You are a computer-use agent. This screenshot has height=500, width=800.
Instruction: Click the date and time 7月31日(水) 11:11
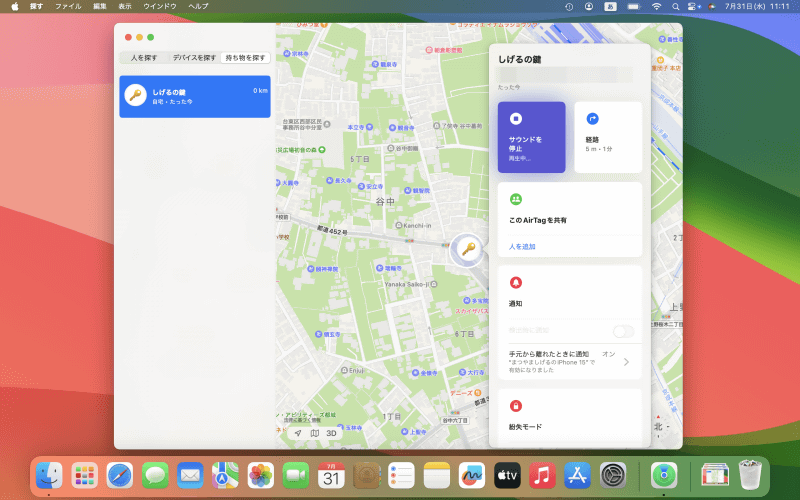[757, 7]
